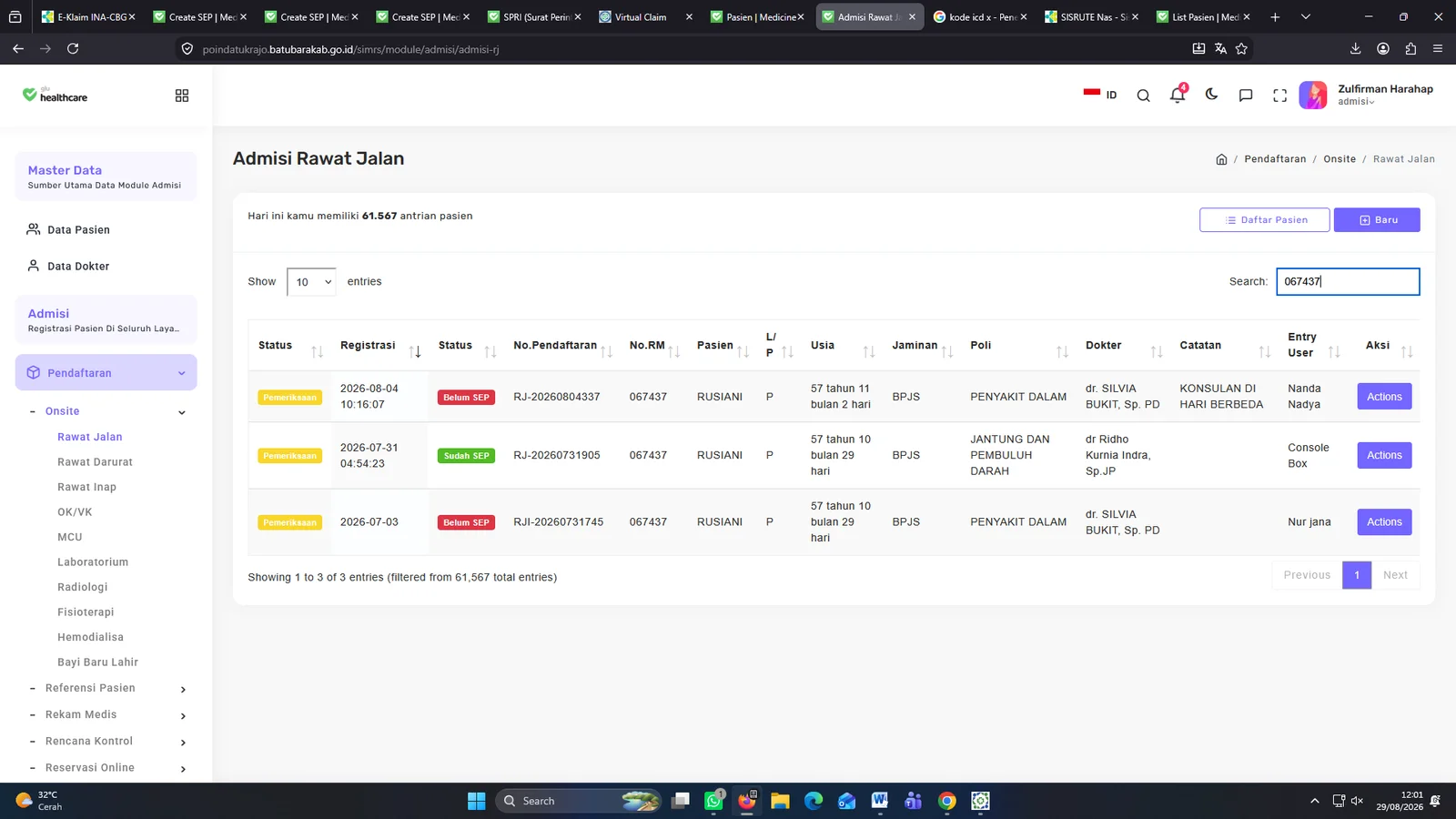Click Belum SEP badge in RJ-20260804337 row

click(467, 398)
